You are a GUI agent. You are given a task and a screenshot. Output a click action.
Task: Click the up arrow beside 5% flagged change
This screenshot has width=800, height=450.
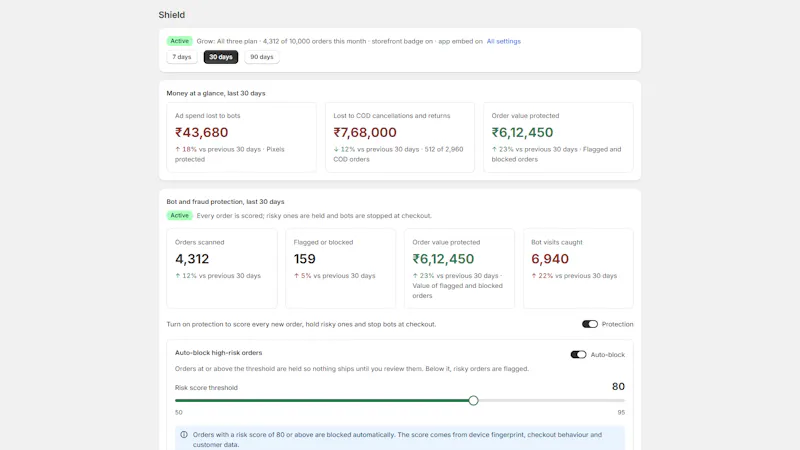pos(296,276)
